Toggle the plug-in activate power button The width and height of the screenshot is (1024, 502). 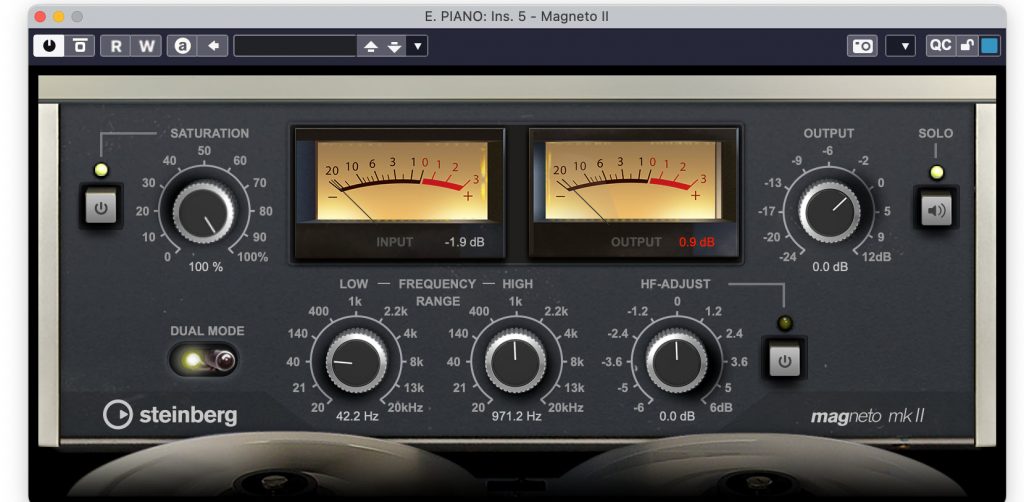pyautogui.click(x=49, y=46)
